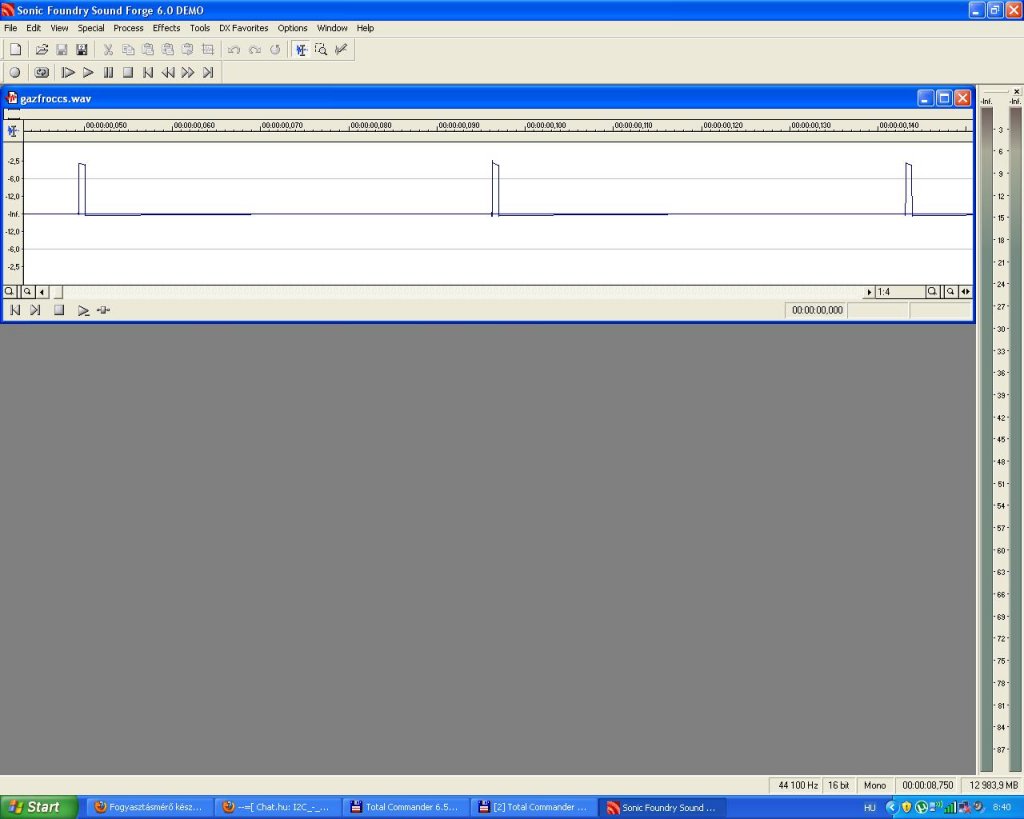The height and width of the screenshot is (819, 1024).
Task: Click the 44 100 Hz sample rate status field
Action: tap(797, 785)
